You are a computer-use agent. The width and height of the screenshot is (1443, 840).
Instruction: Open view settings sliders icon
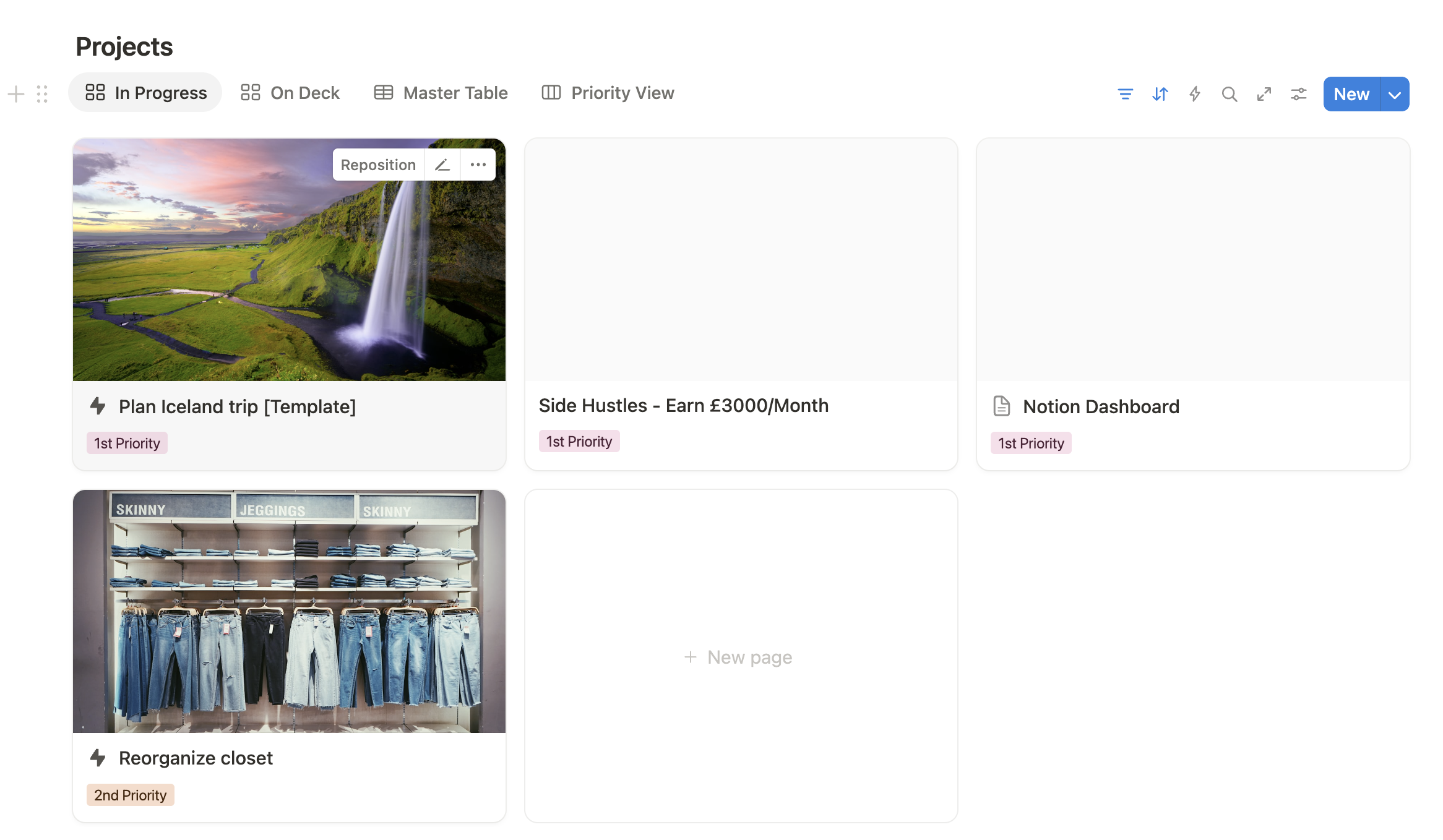click(x=1298, y=94)
